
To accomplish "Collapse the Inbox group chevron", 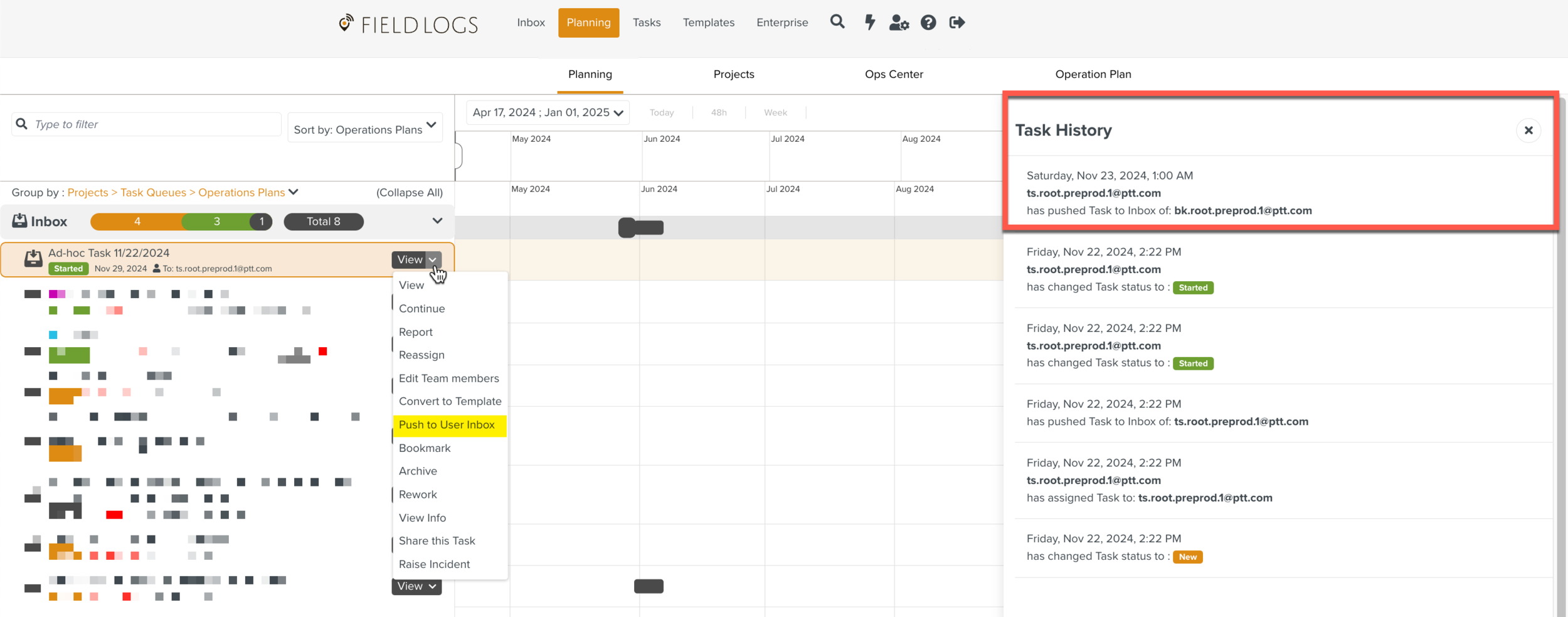I will point(437,221).
